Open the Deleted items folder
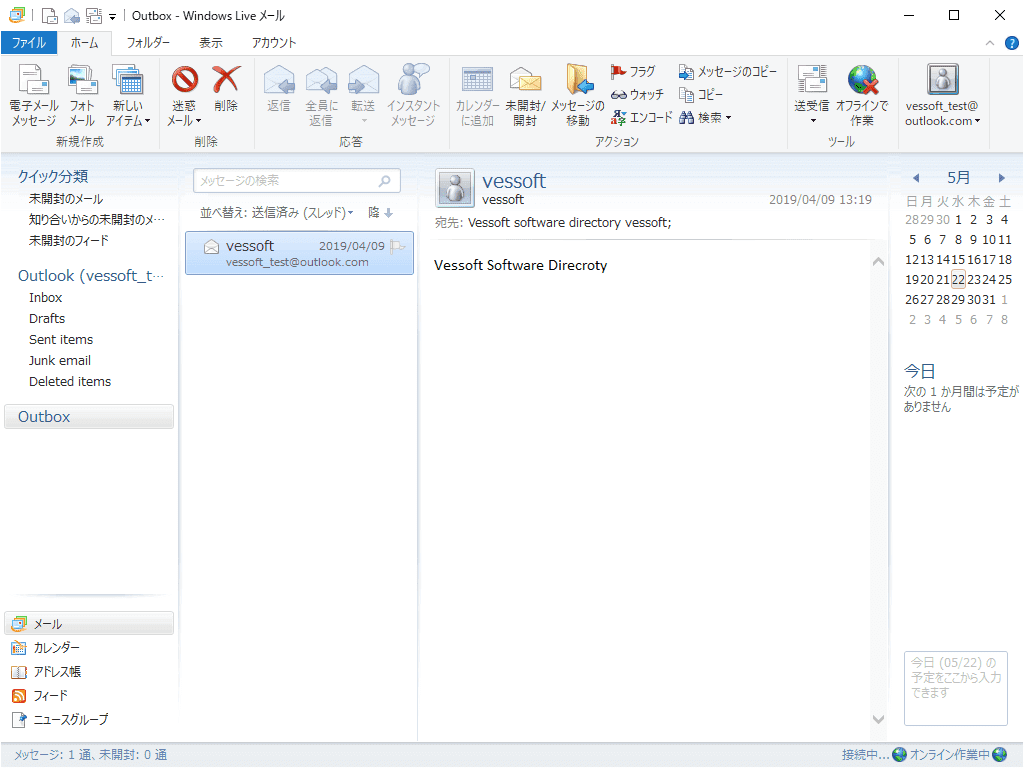The height and width of the screenshot is (768, 1024). (70, 381)
